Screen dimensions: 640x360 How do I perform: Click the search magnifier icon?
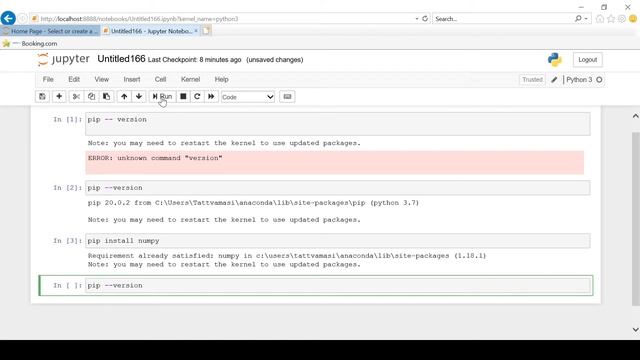[x=578, y=18]
